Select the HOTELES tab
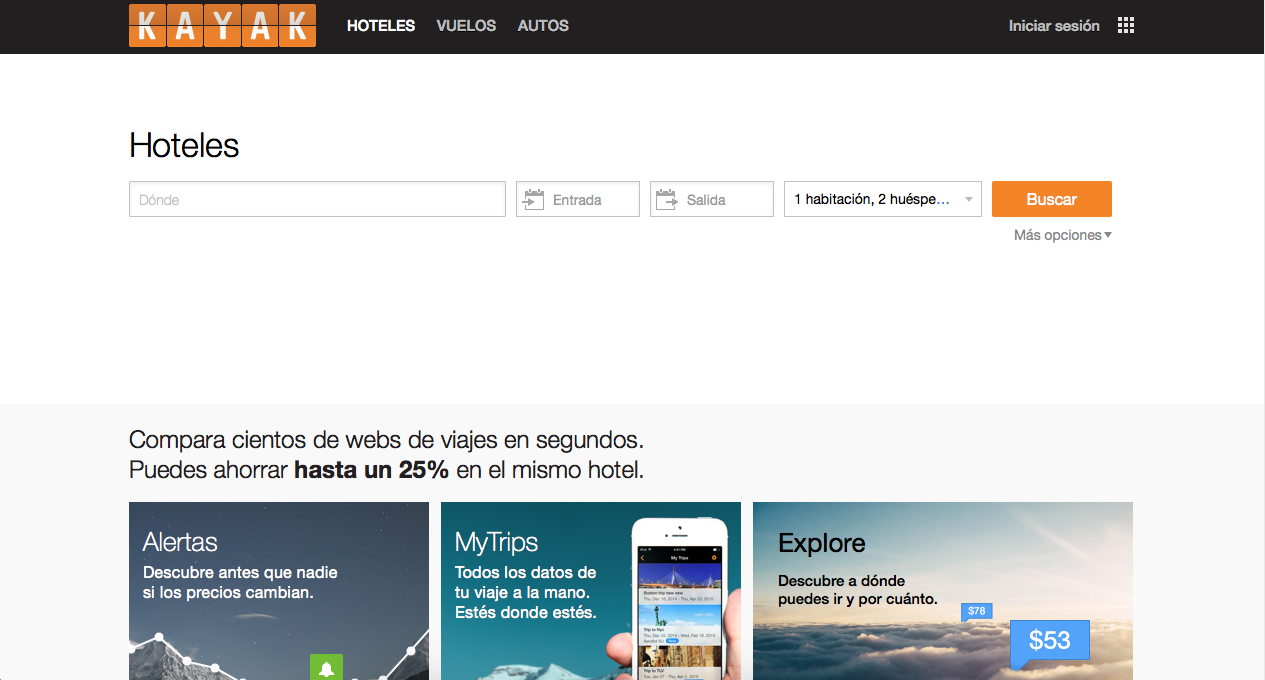Image resolution: width=1265 pixels, height=680 pixels. tap(381, 26)
